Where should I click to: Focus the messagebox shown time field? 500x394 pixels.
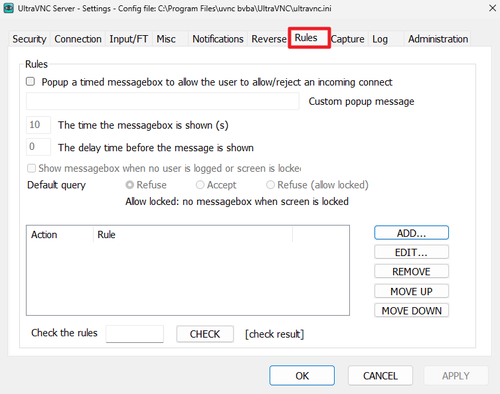tap(38, 125)
